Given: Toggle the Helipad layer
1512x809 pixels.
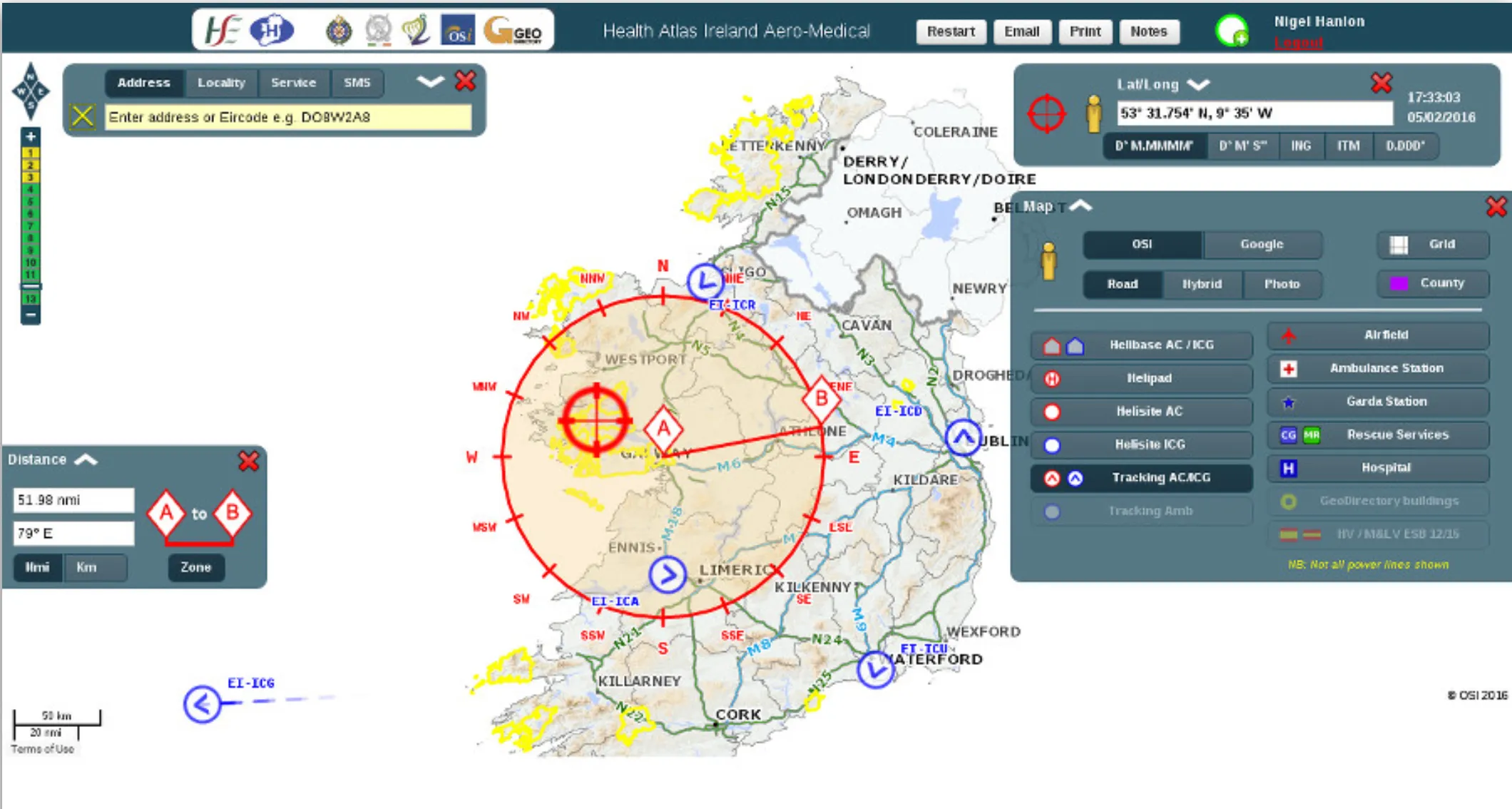Looking at the screenshot, I should point(1141,378).
